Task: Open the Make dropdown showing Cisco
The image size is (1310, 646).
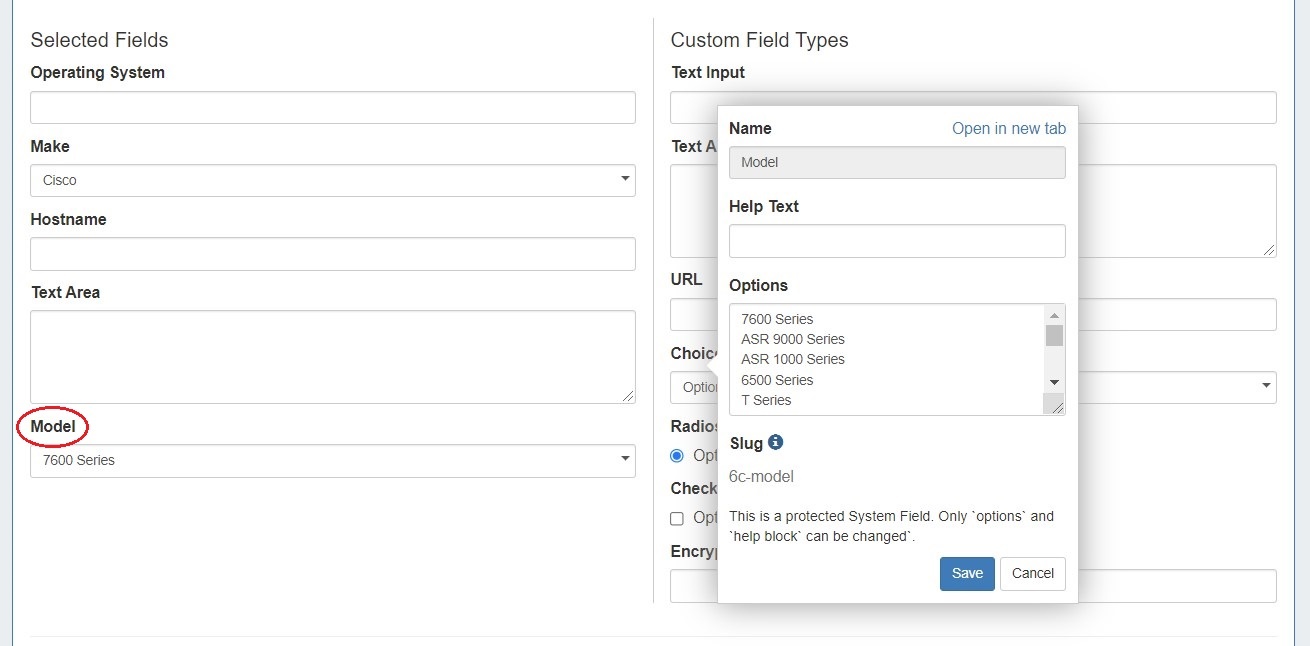Action: click(332, 181)
